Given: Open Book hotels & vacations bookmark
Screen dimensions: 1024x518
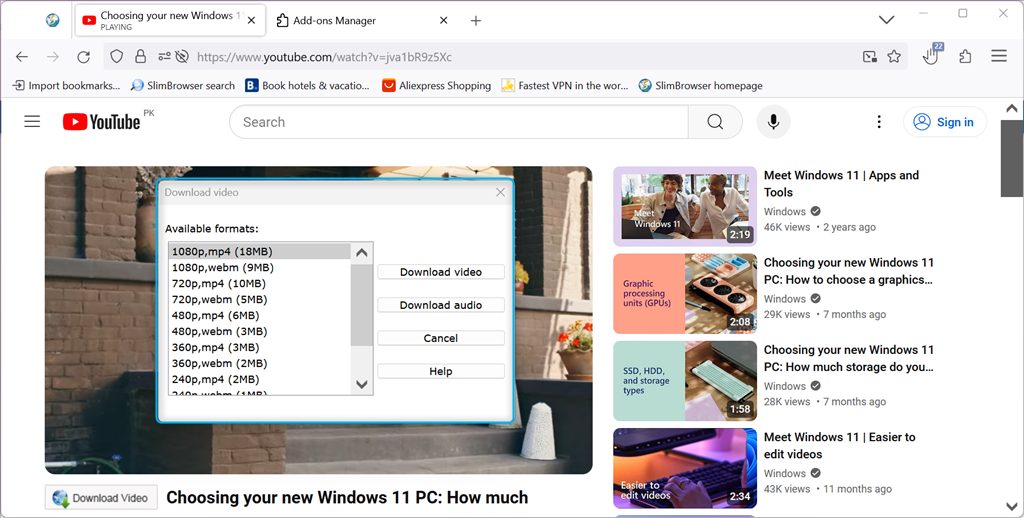Looking at the screenshot, I should [x=307, y=86].
